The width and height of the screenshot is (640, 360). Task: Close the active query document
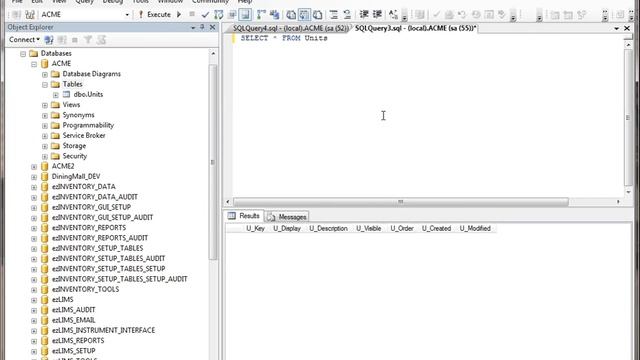(x=627, y=28)
